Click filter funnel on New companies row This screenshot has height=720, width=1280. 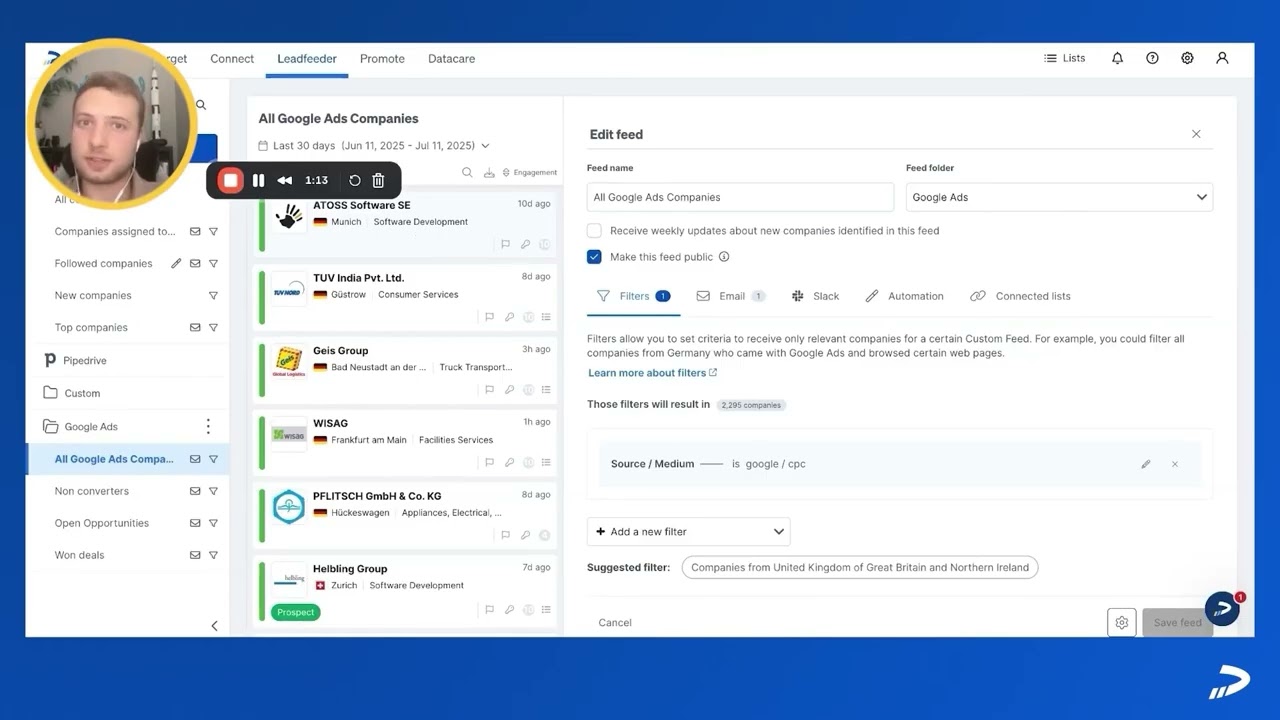coord(213,295)
